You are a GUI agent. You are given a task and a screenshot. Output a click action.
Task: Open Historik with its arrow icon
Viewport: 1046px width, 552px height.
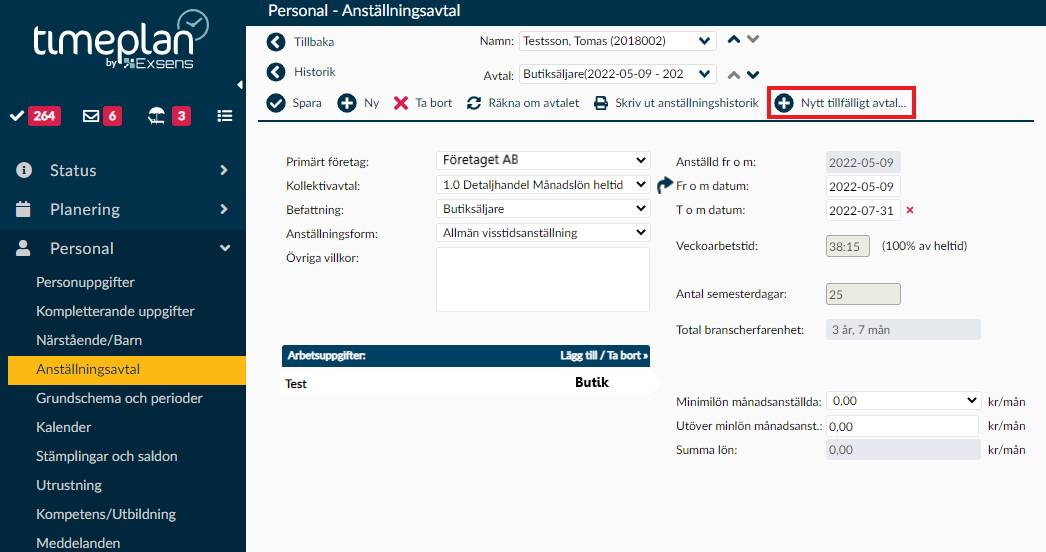point(276,73)
